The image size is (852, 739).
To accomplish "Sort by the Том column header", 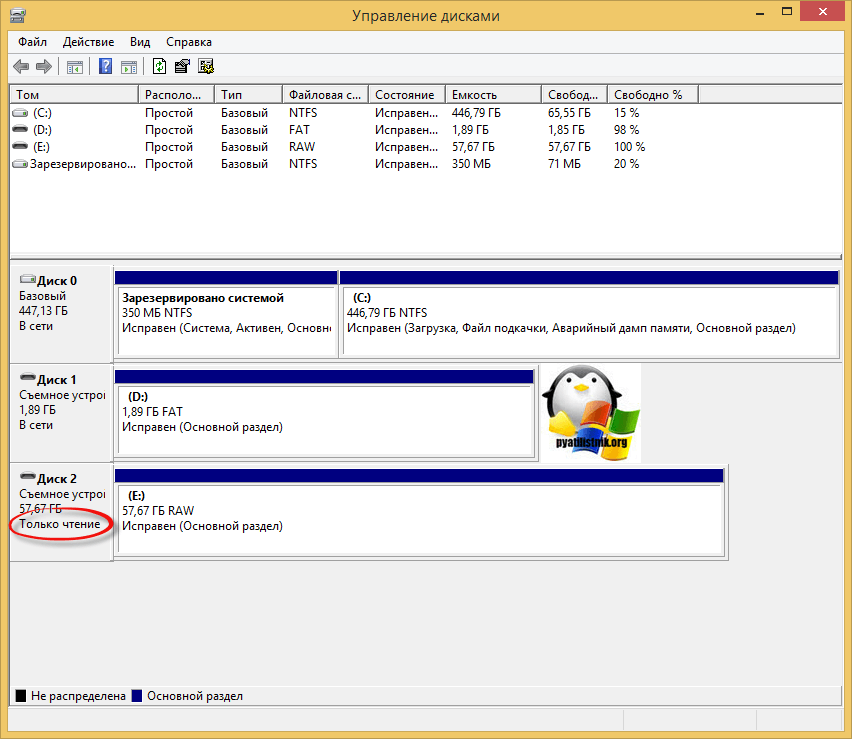I will click(73, 94).
